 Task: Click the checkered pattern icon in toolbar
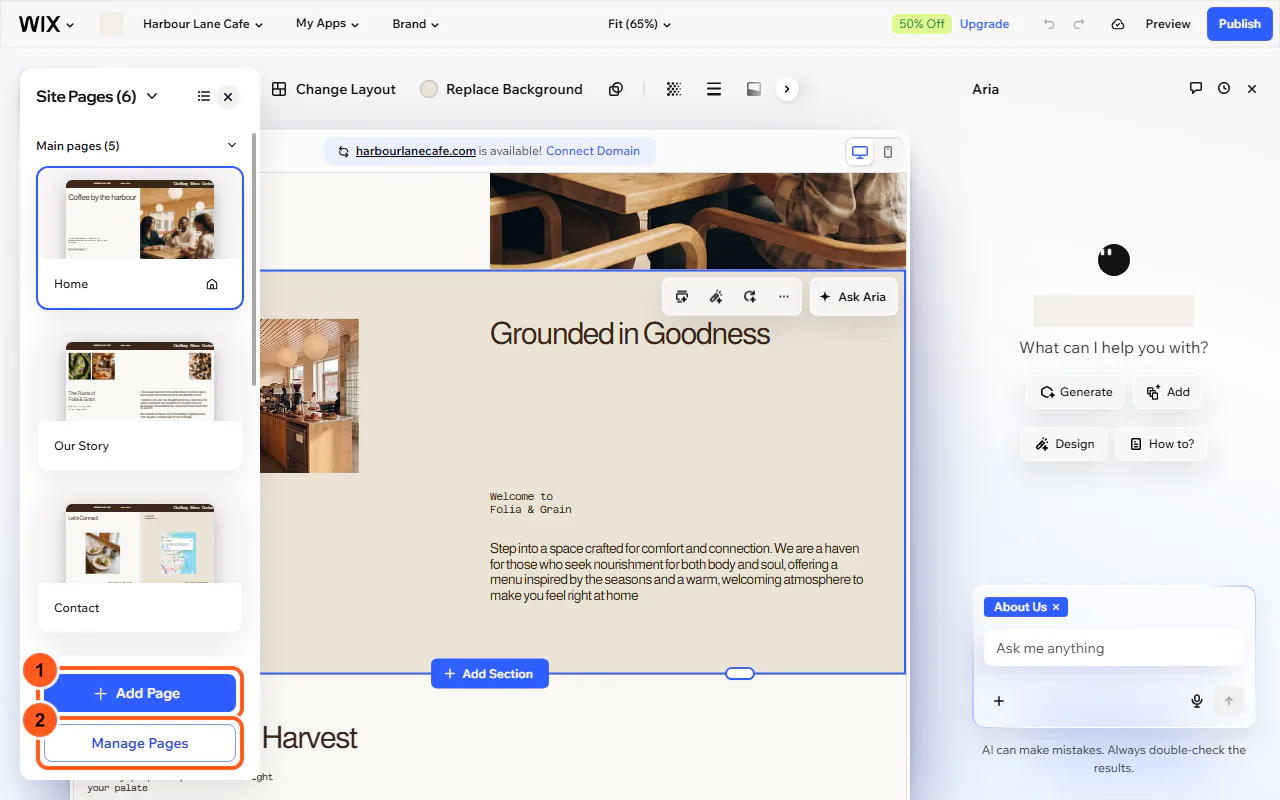coord(674,89)
